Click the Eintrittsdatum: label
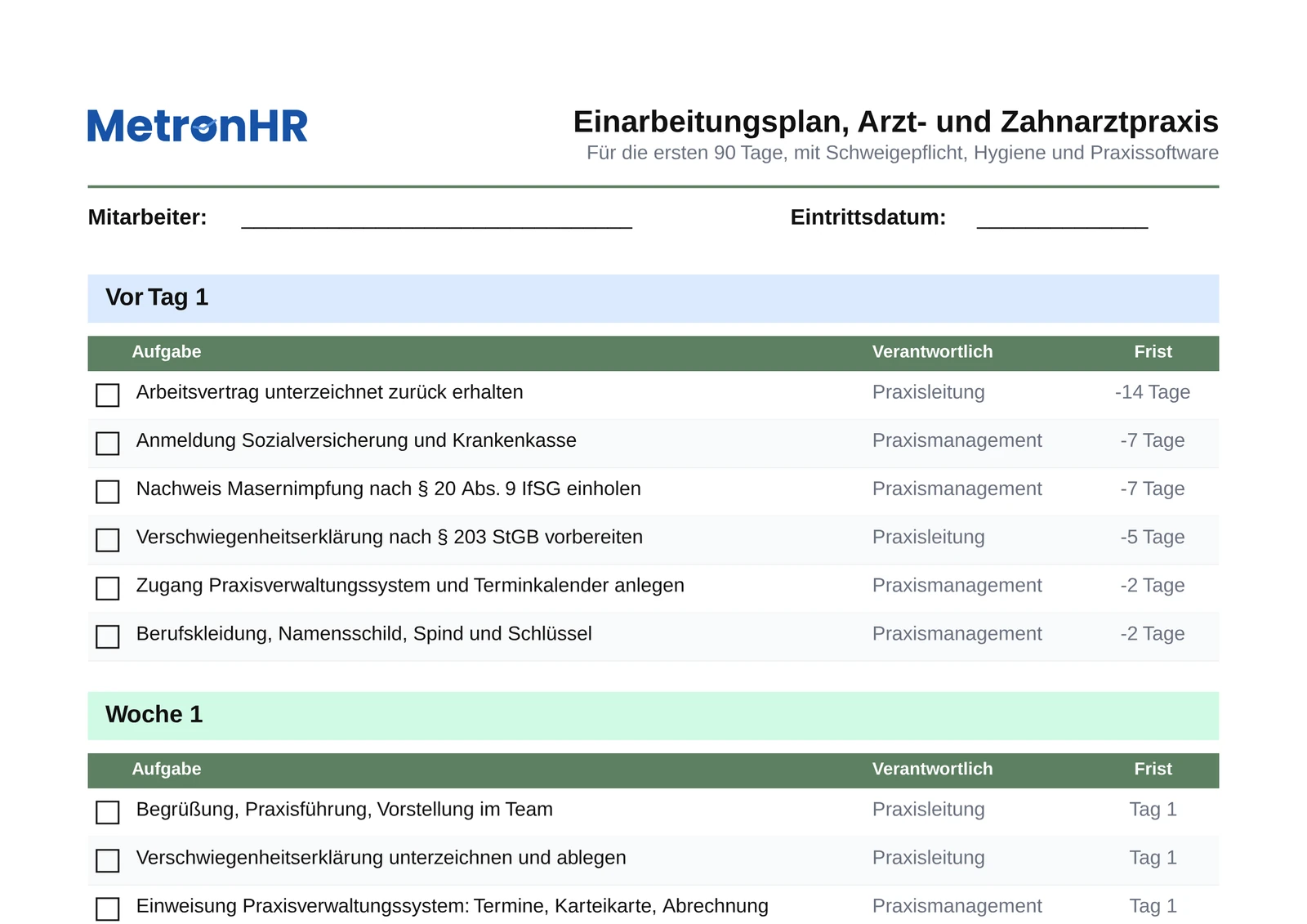The width and height of the screenshot is (1307, 924). (868, 217)
